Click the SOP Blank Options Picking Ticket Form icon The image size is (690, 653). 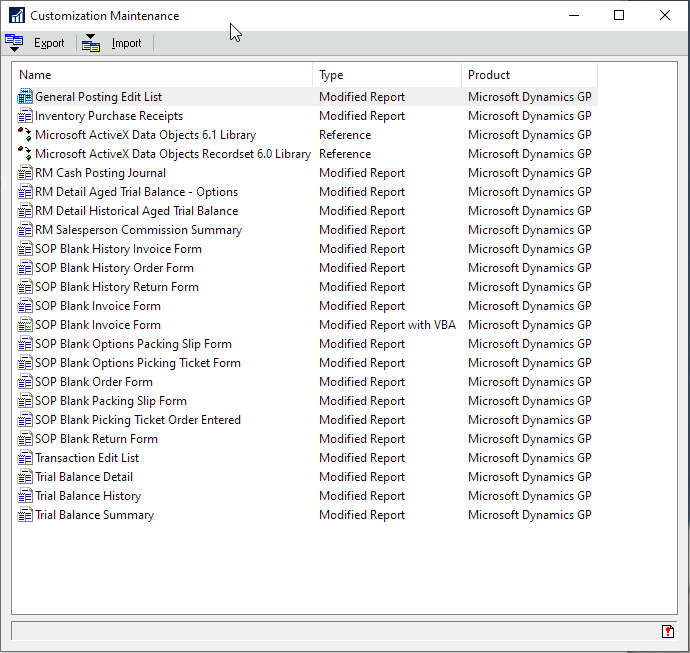(25, 363)
